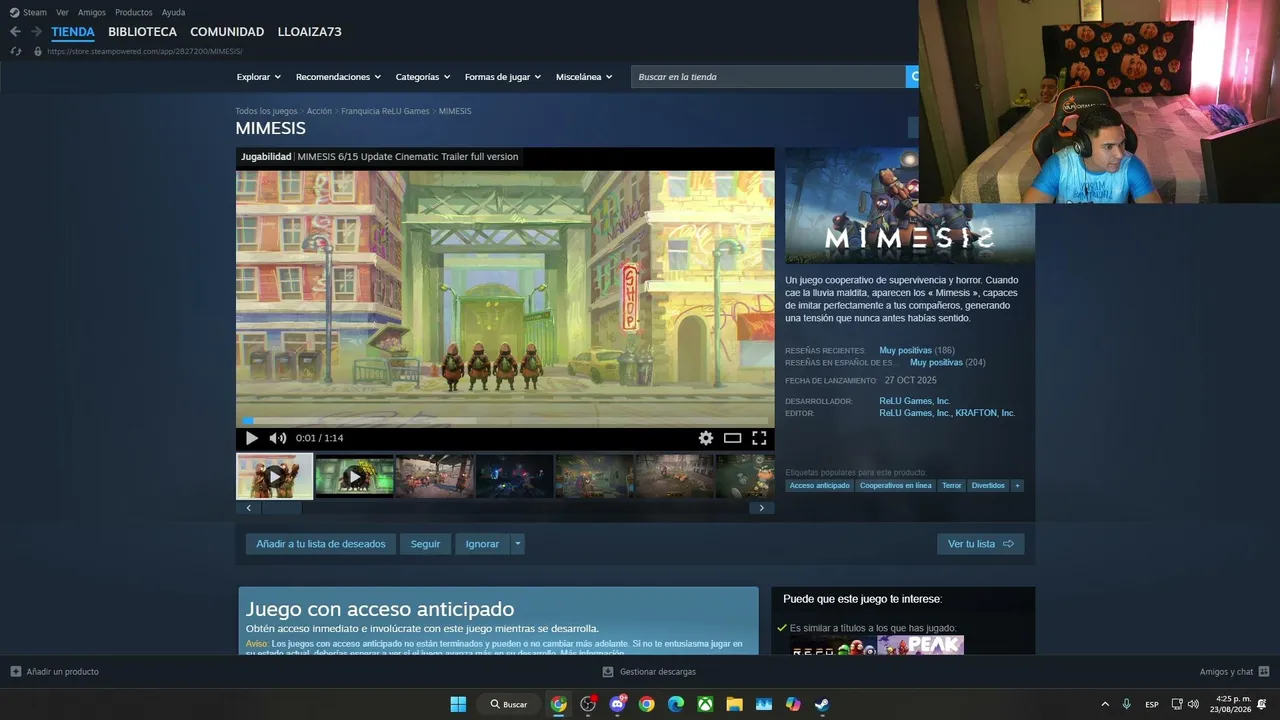Image resolution: width=1280 pixels, height=720 pixels.
Task: Open the LLOAIZA73 profile tab
Action: pyautogui.click(x=310, y=32)
